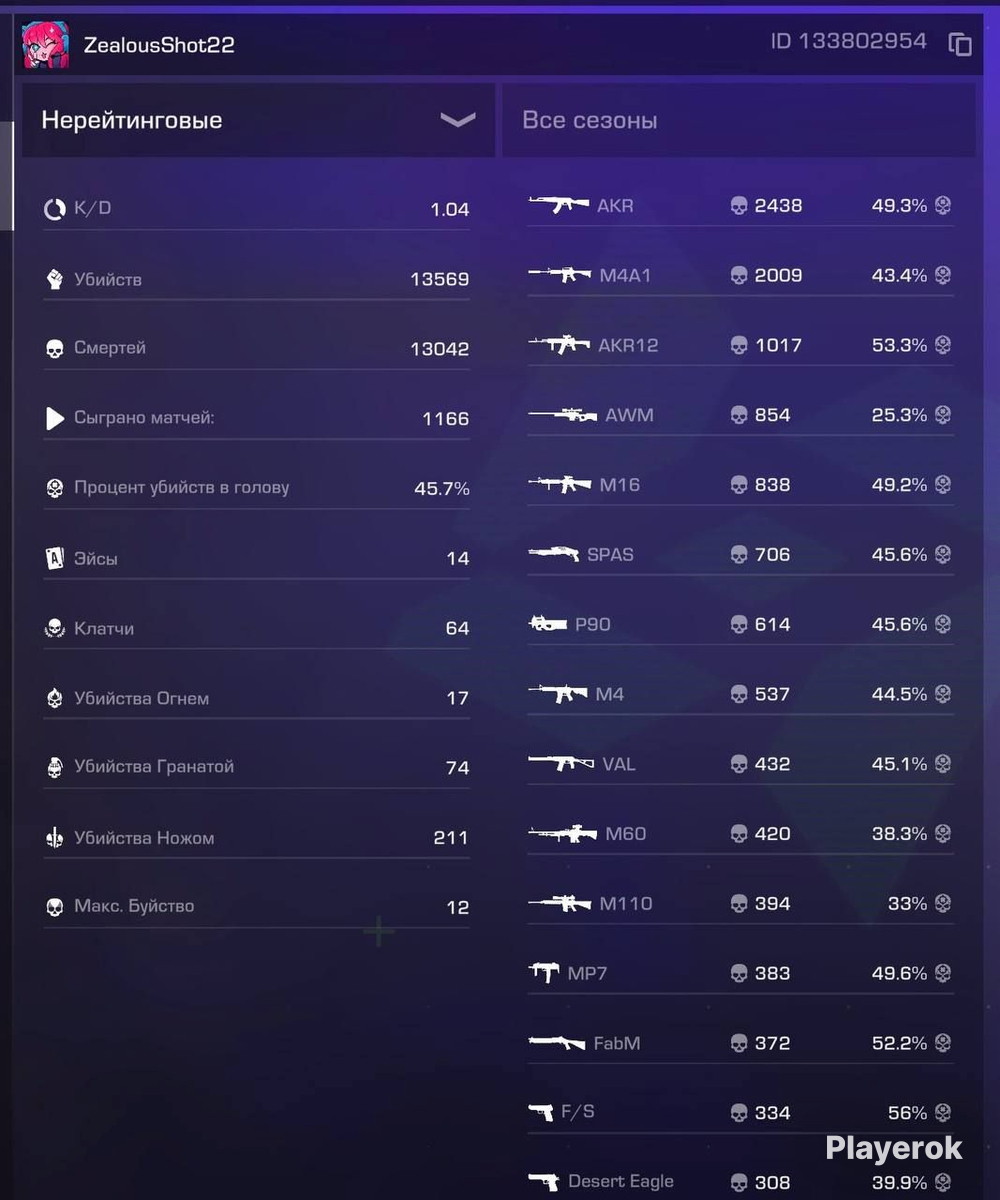1000x1200 pixels.
Task: Select the AWM sniper rifle icon
Action: (563, 415)
